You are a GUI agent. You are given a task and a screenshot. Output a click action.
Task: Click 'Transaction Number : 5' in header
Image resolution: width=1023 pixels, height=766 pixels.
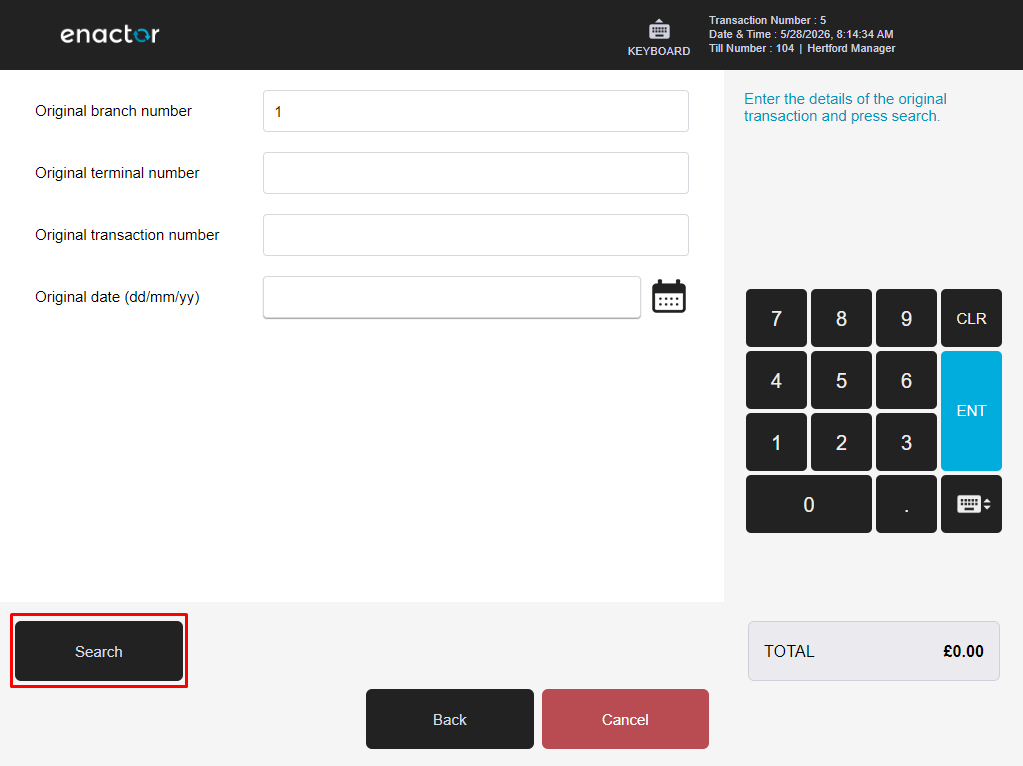pos(767,20)
